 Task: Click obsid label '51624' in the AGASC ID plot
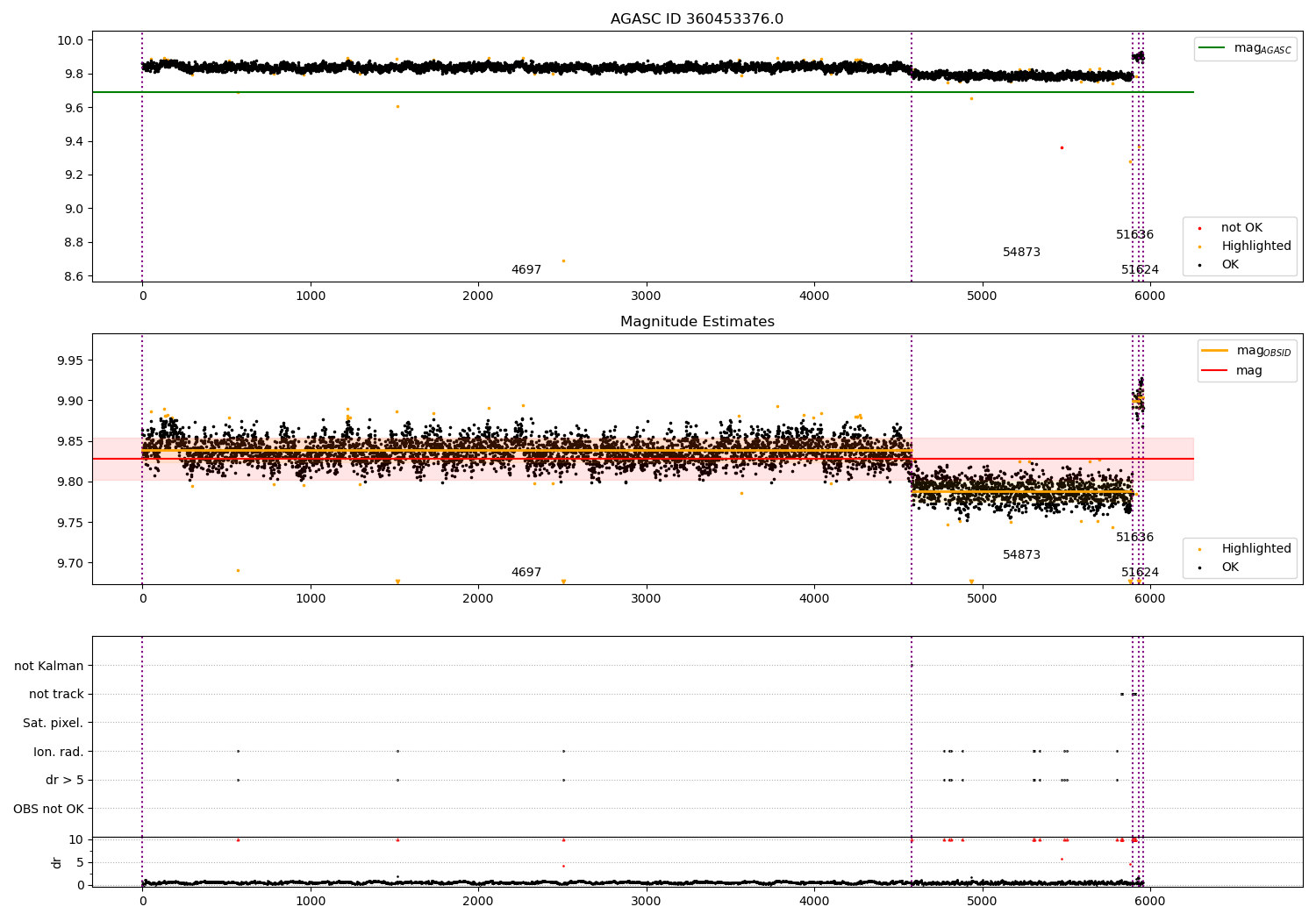point(1141,270)
